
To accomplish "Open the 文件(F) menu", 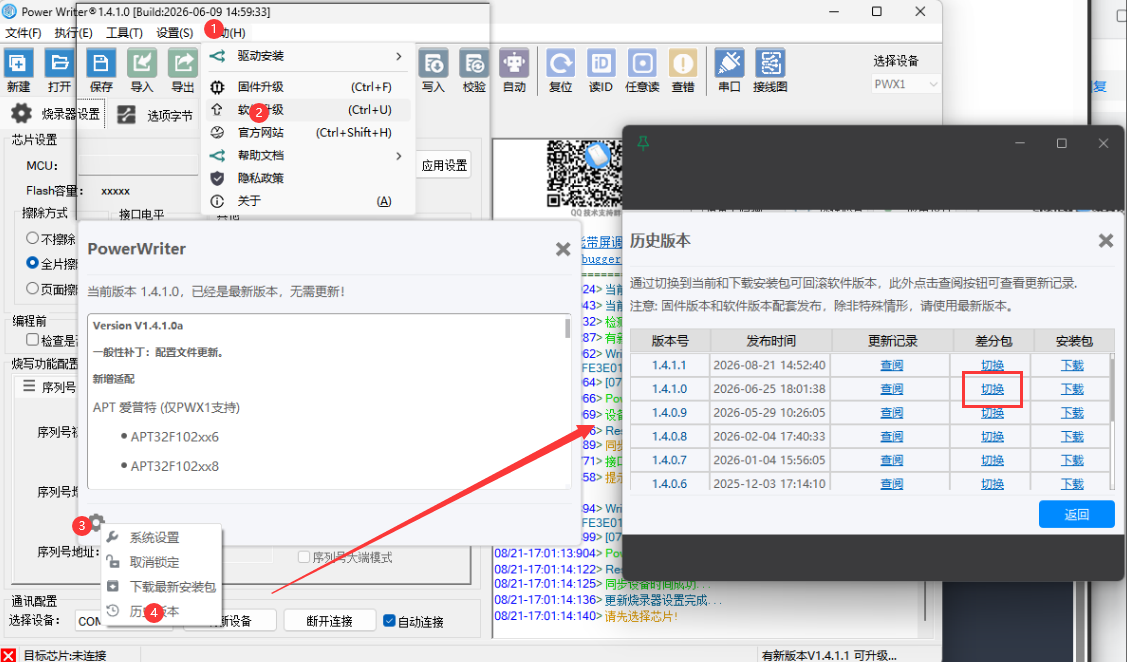I will (x=23, y=33).
